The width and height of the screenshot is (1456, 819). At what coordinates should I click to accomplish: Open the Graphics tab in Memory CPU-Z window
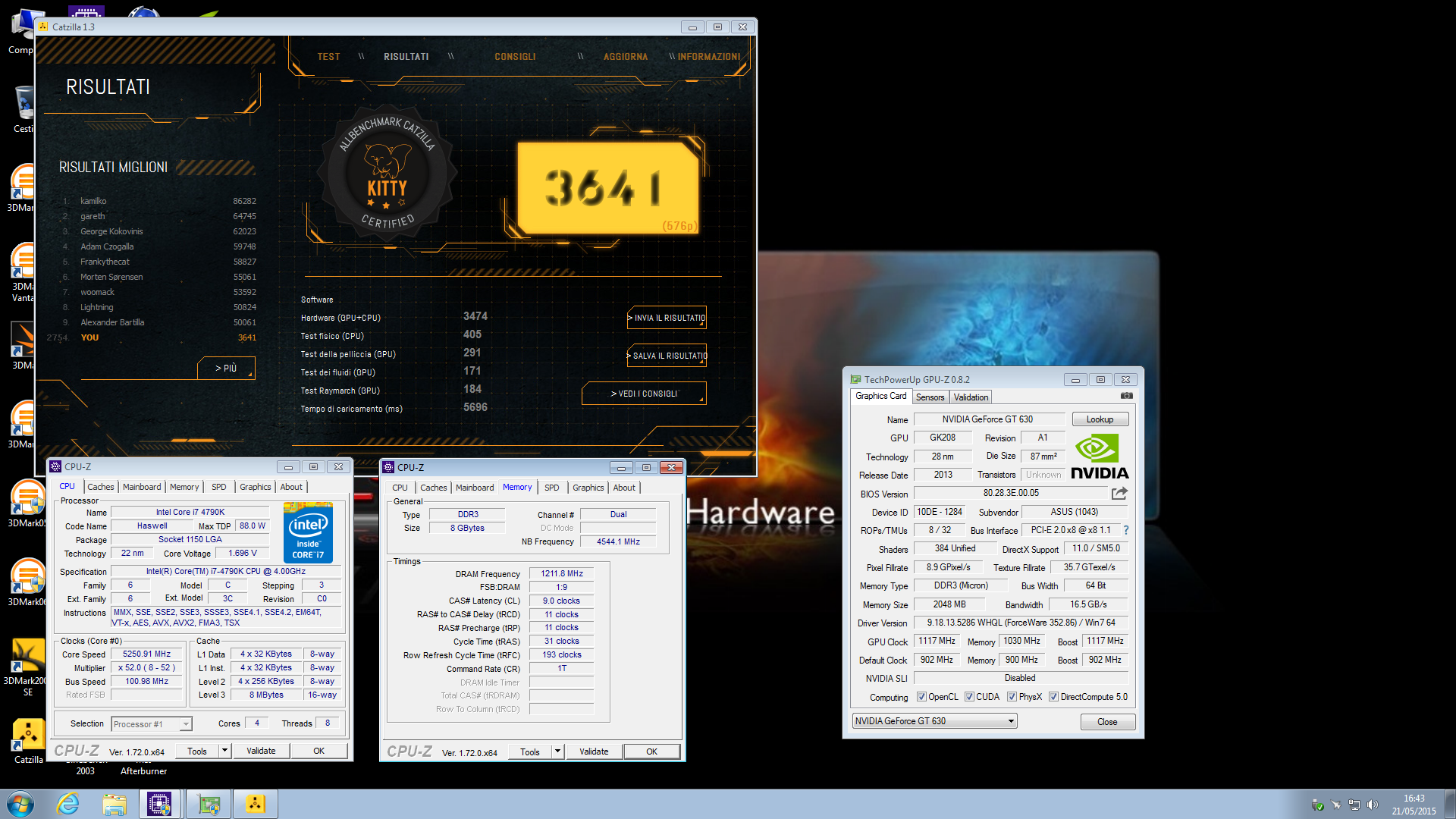pos(588,488)
